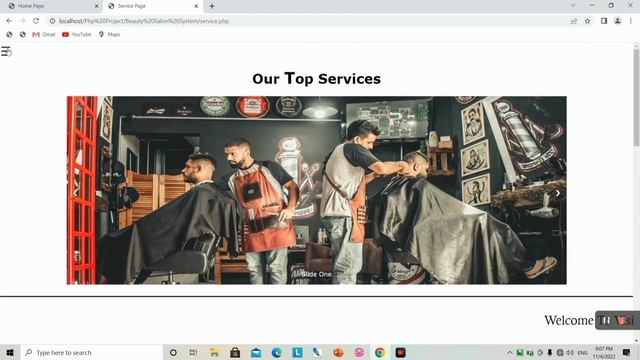
Task: Bookmark this page with star icon
Action: click(587, 21)
